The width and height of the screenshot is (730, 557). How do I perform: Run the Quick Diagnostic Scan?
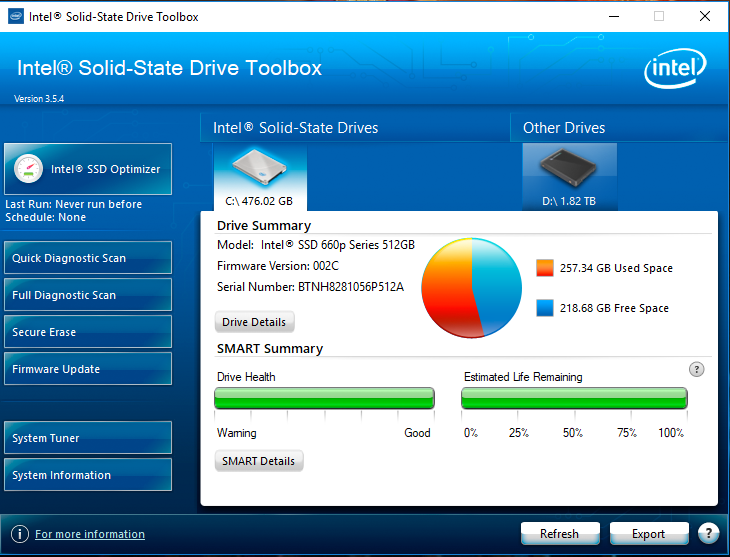click(87, 258)
